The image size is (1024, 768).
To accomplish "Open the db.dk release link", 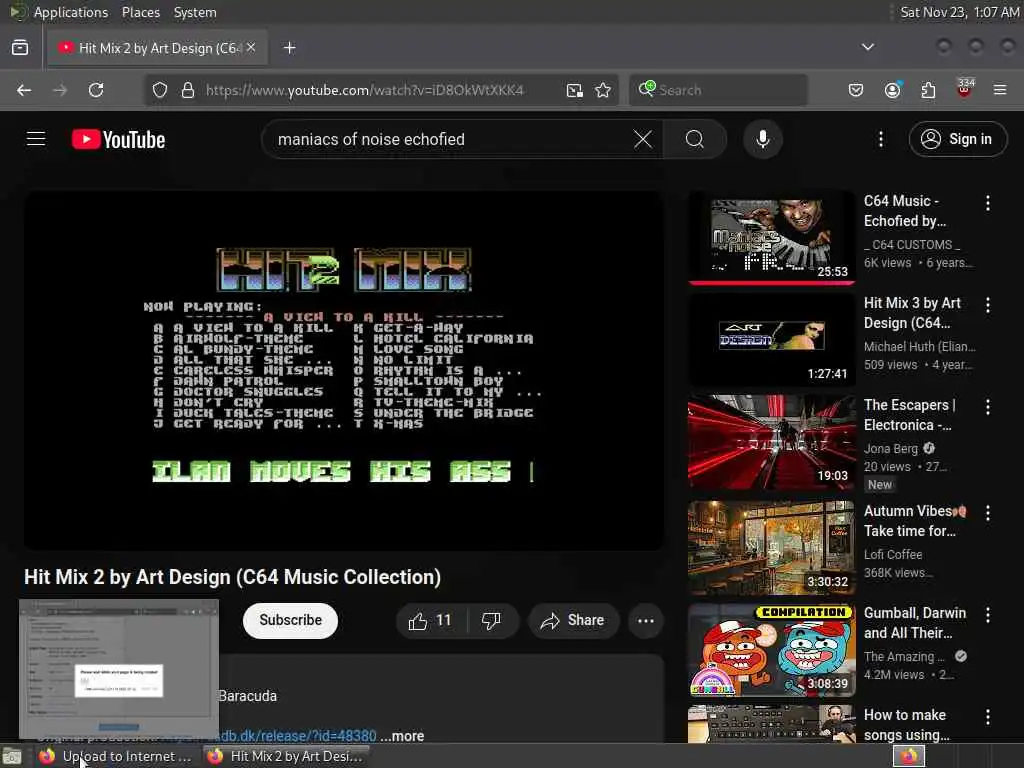I will 298,736.
